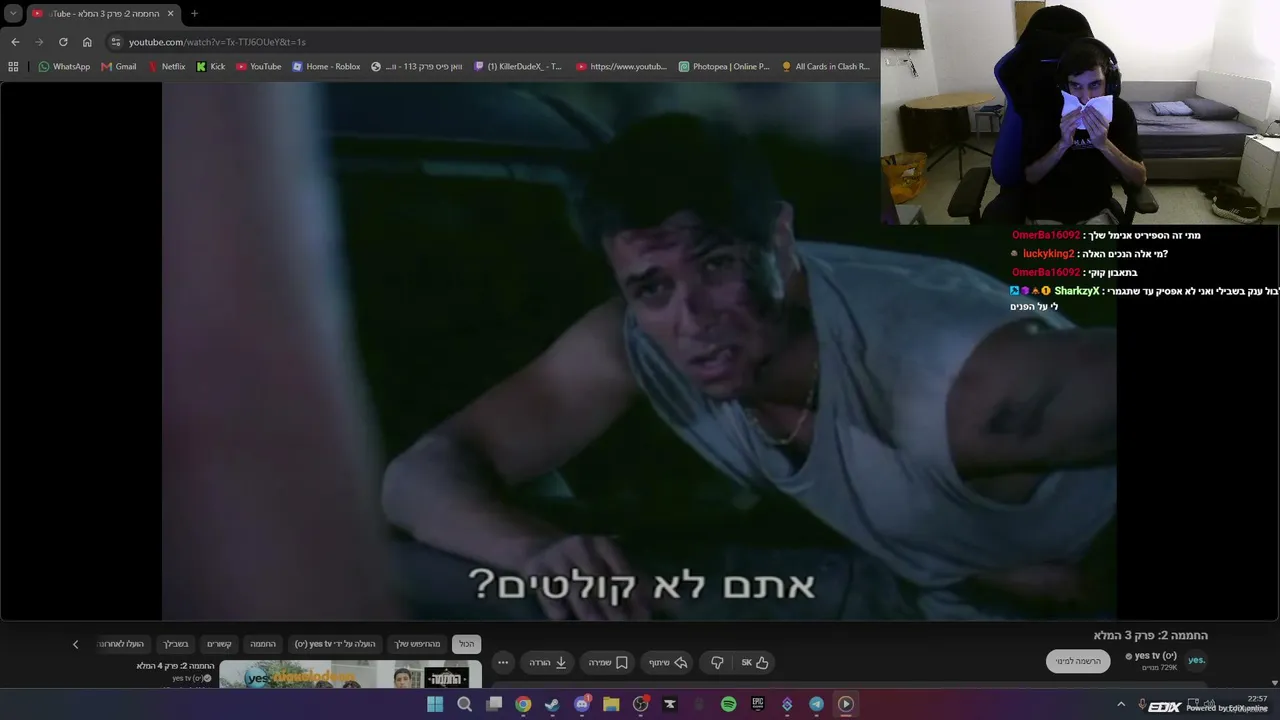Open more actions menu beside download button
Image resolution: width=1280 pixels, height=720 pixels.
[503, 662]
